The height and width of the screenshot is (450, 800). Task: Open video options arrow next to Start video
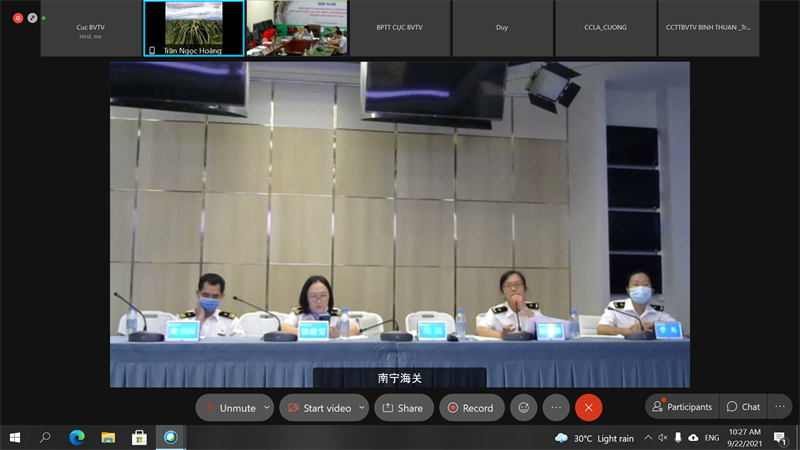tap(362, 408)
